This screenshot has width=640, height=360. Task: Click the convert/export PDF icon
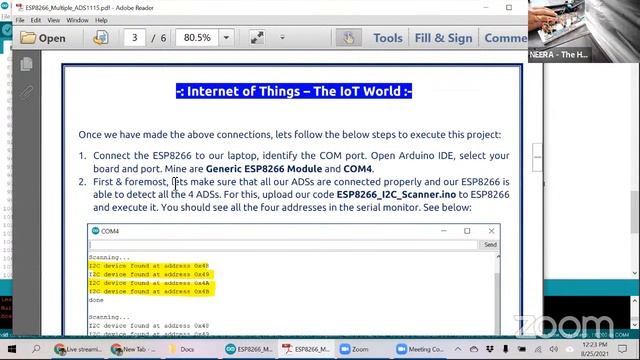coord(100,38)
